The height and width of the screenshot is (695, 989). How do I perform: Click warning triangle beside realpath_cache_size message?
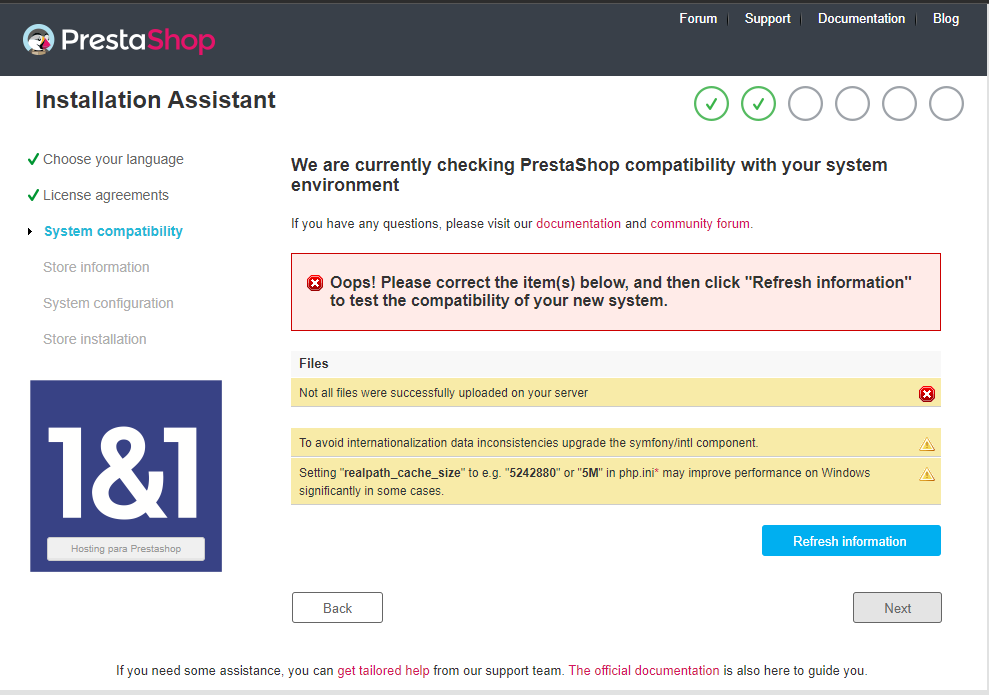pos(927,474)
